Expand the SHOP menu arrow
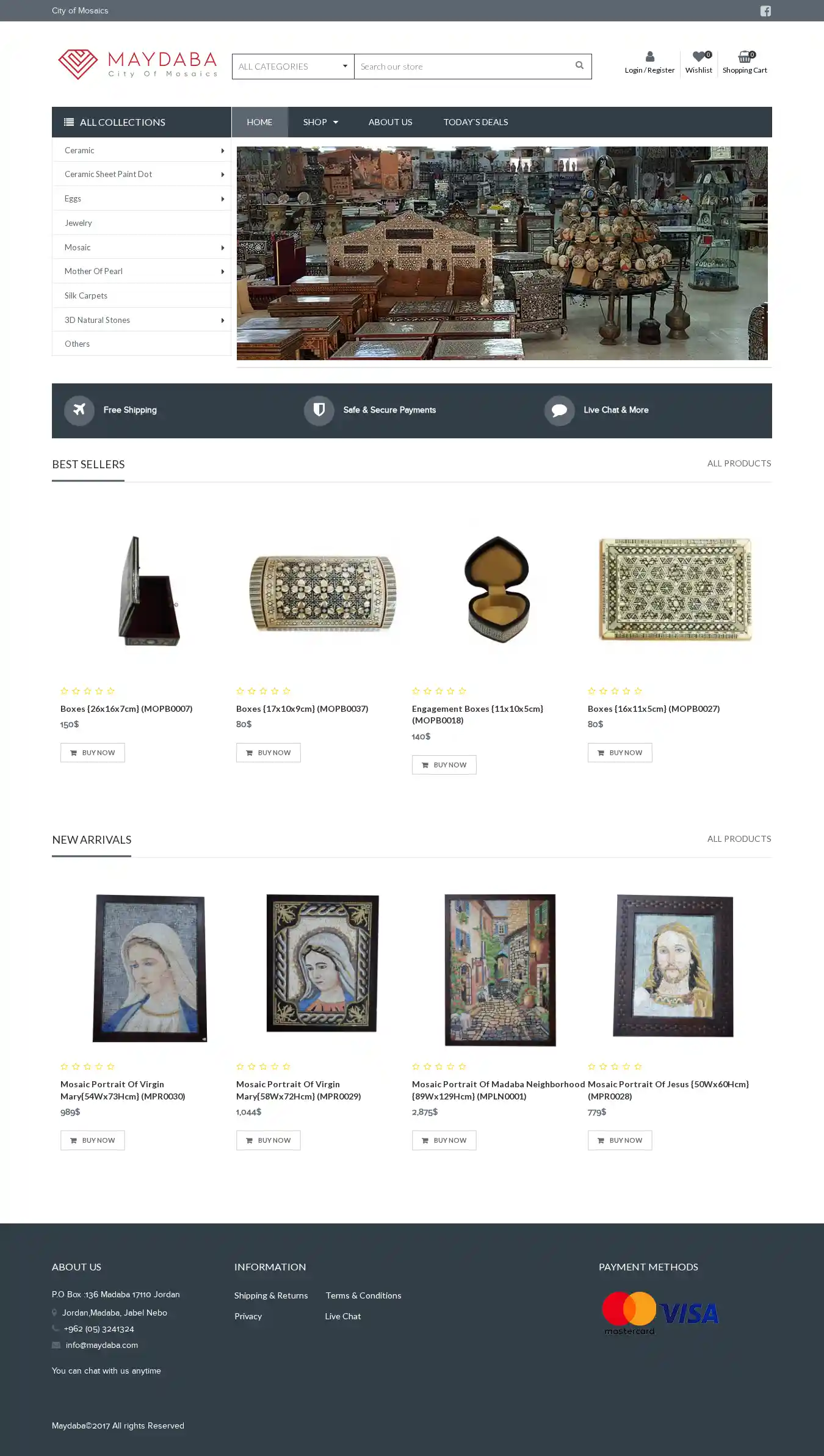 pos(336,123)
